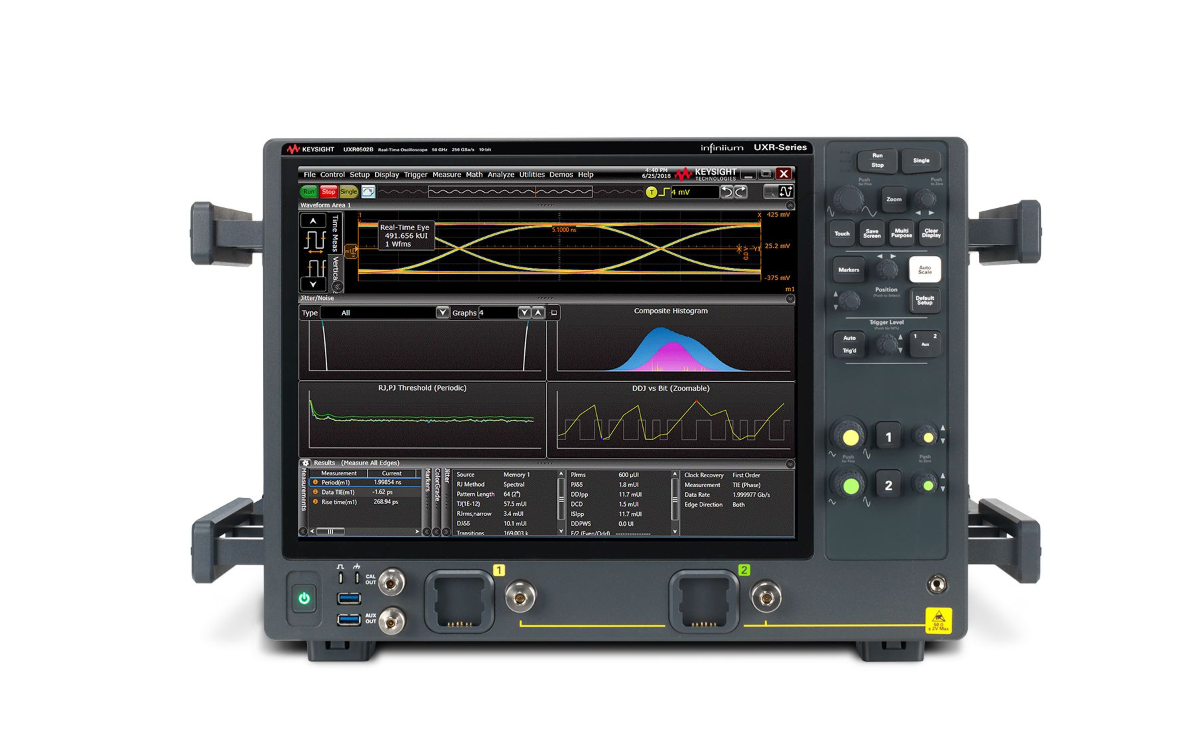Open the Graphs count dropdown in Jitter panel

[524, 312]
